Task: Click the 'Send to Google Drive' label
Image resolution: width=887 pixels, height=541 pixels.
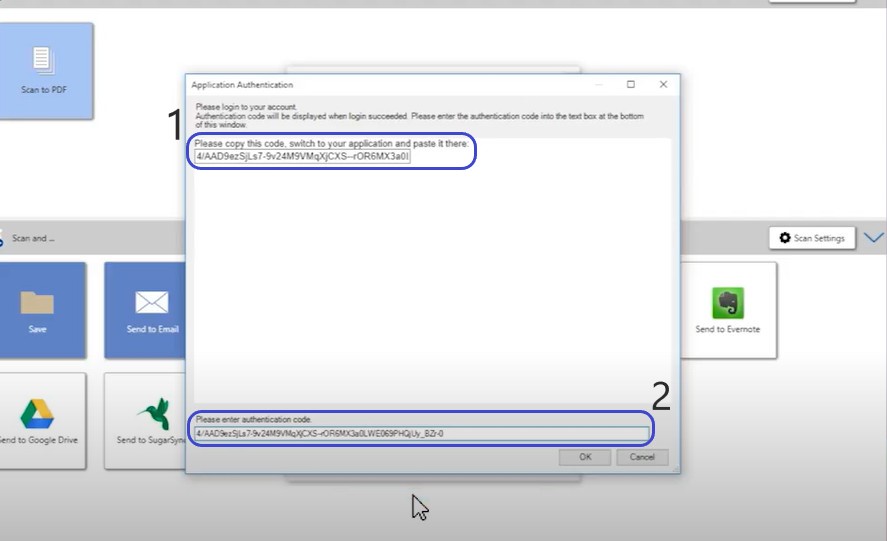Action: click(x=38, y=440)
